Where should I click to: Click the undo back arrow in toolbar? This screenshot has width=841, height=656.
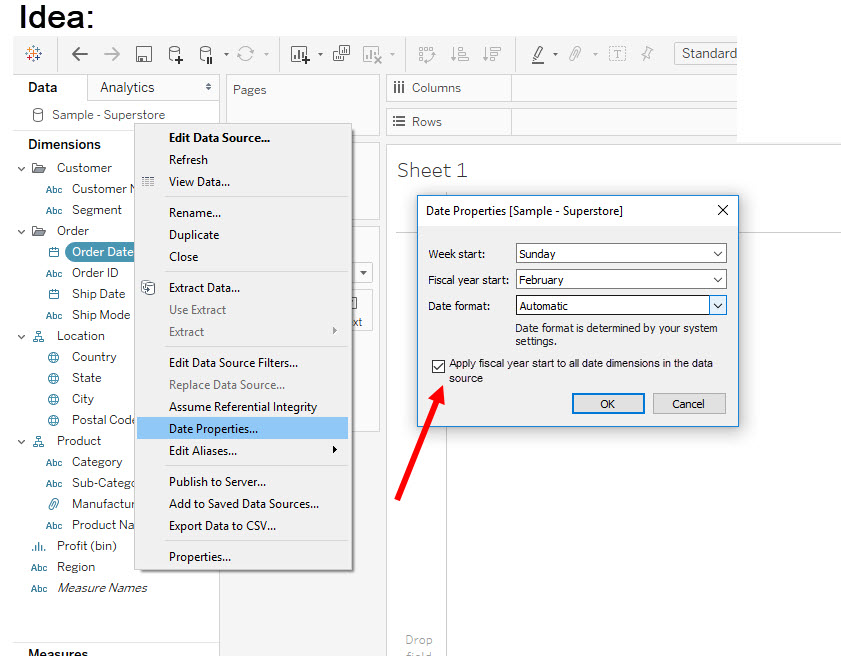[80, 54]
